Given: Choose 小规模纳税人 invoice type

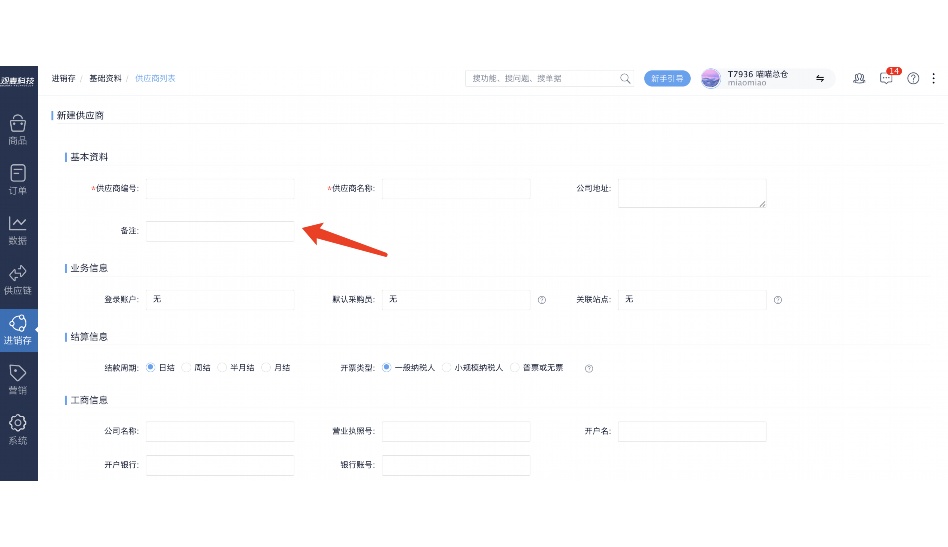Looking at the screenshot, I should click(x=447, y=368).
